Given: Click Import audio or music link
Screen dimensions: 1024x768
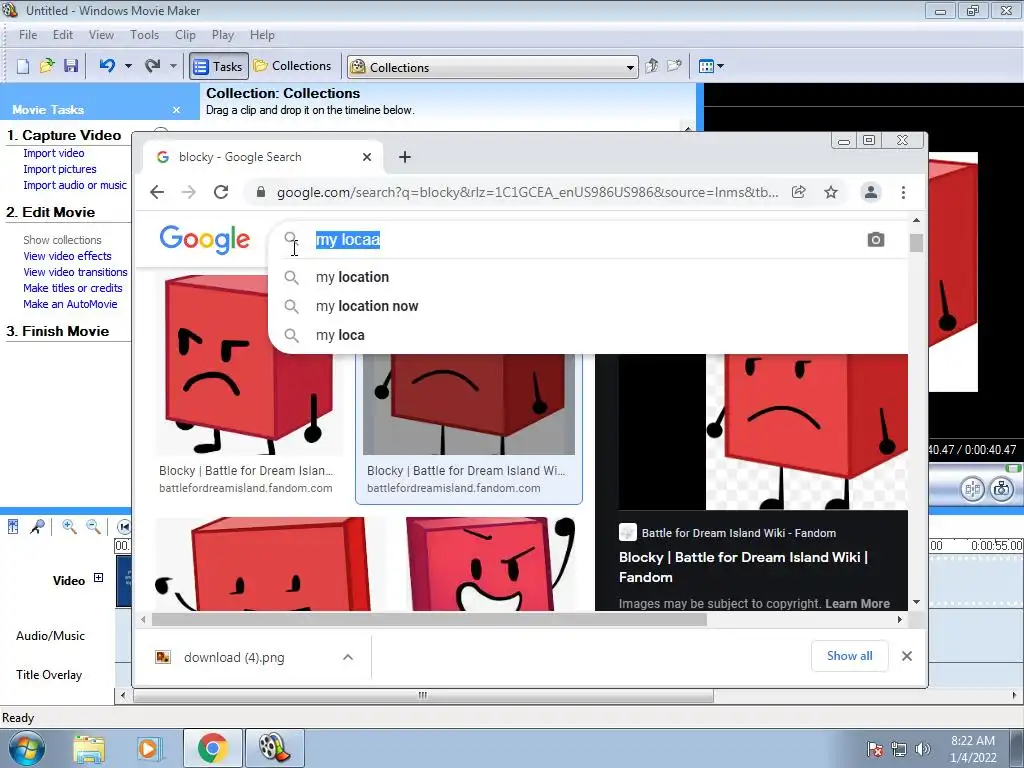Looking at the screenshot, I should click(74, 185).
